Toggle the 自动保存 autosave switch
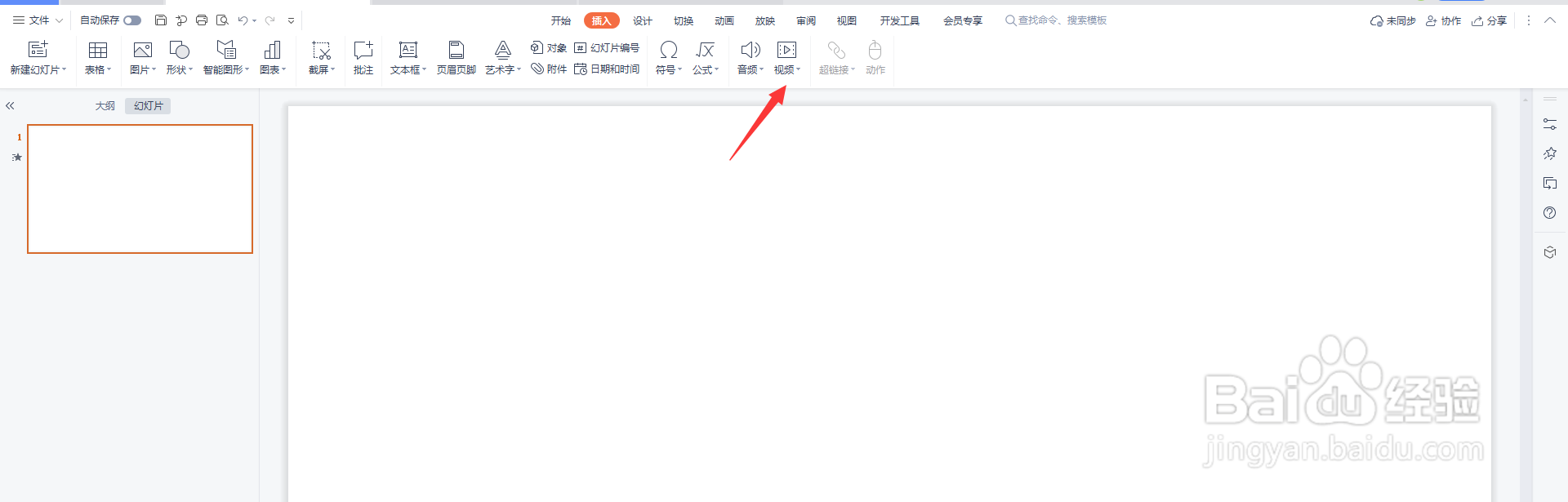The height and width of the screenshot is (502, 1568). point(132,20)
